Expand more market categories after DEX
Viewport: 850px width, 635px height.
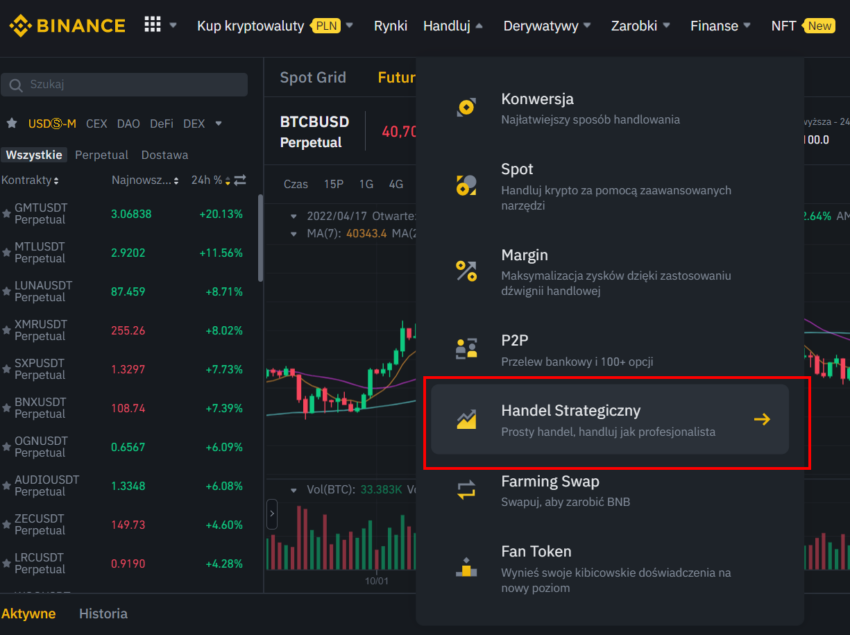218,124
